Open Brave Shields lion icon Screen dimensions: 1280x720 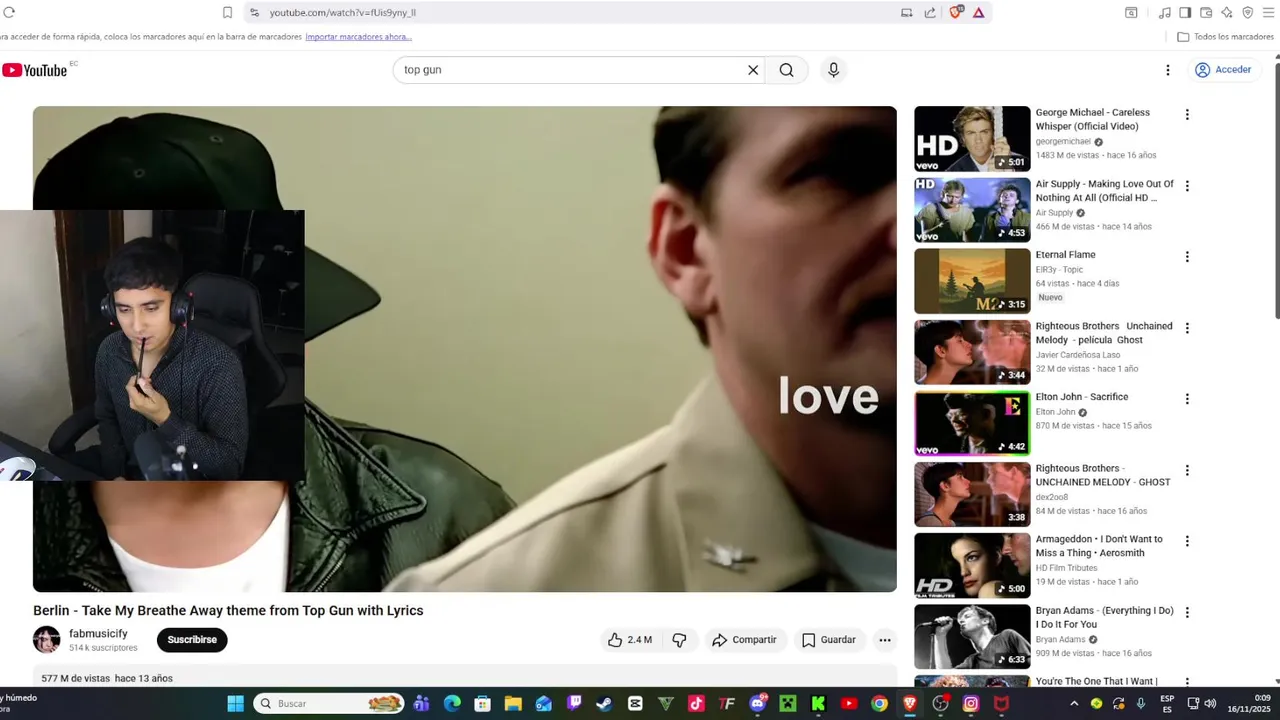[956, 12]
